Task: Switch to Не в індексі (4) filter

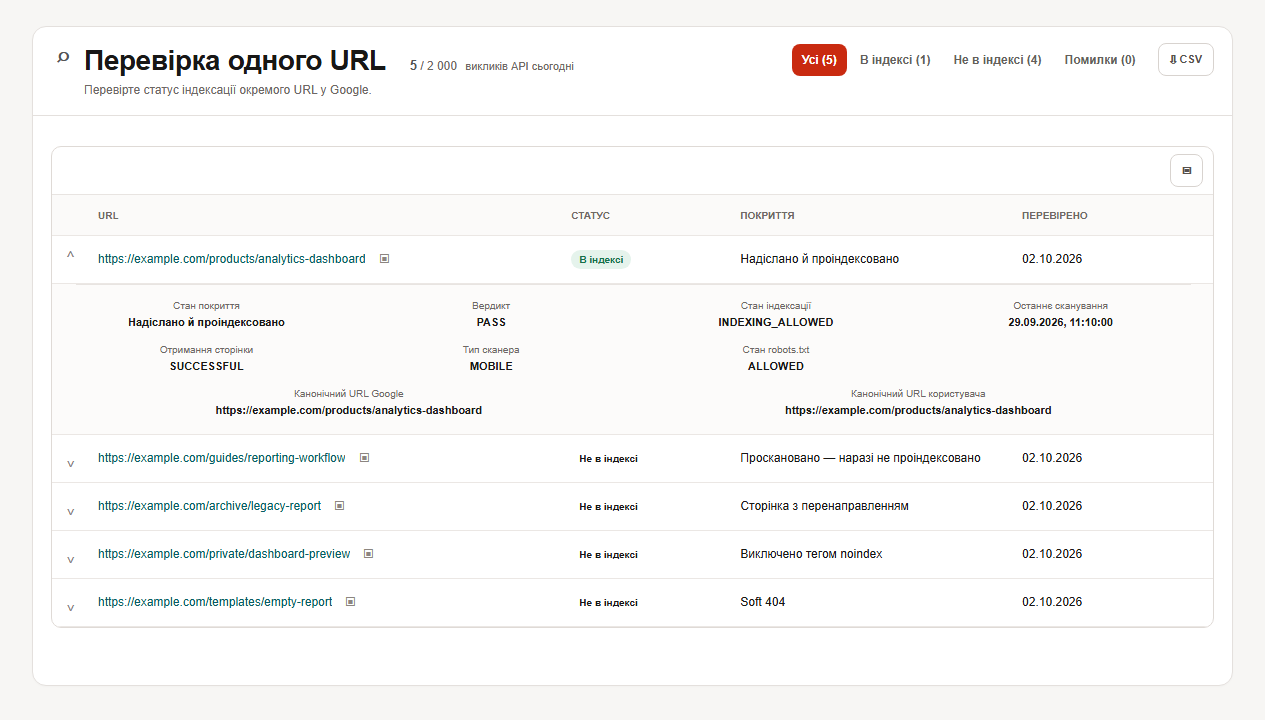Action: pyautogui.click(x=997, y=60)
